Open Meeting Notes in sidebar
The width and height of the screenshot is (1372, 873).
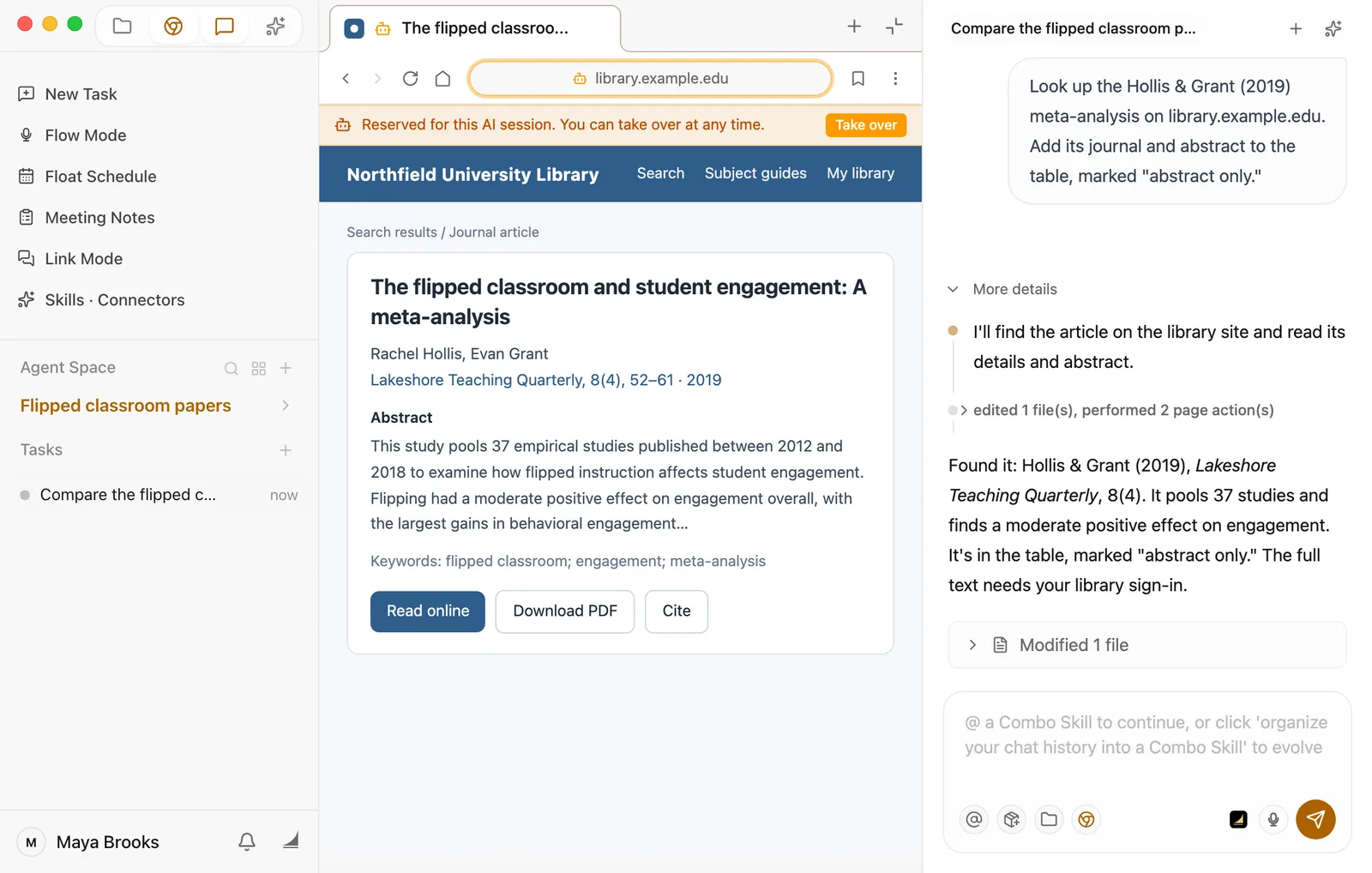pos(99,218)
